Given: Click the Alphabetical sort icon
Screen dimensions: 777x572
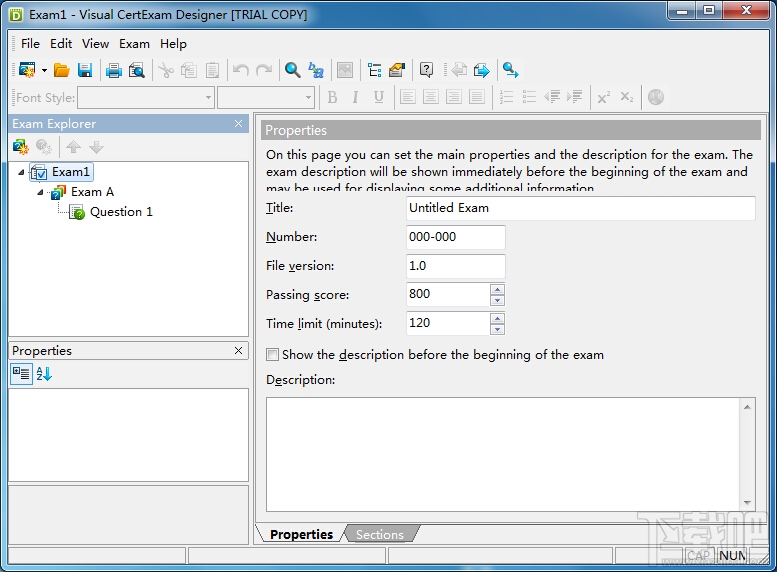Looking at the screenshot, I should pos(44,374).
